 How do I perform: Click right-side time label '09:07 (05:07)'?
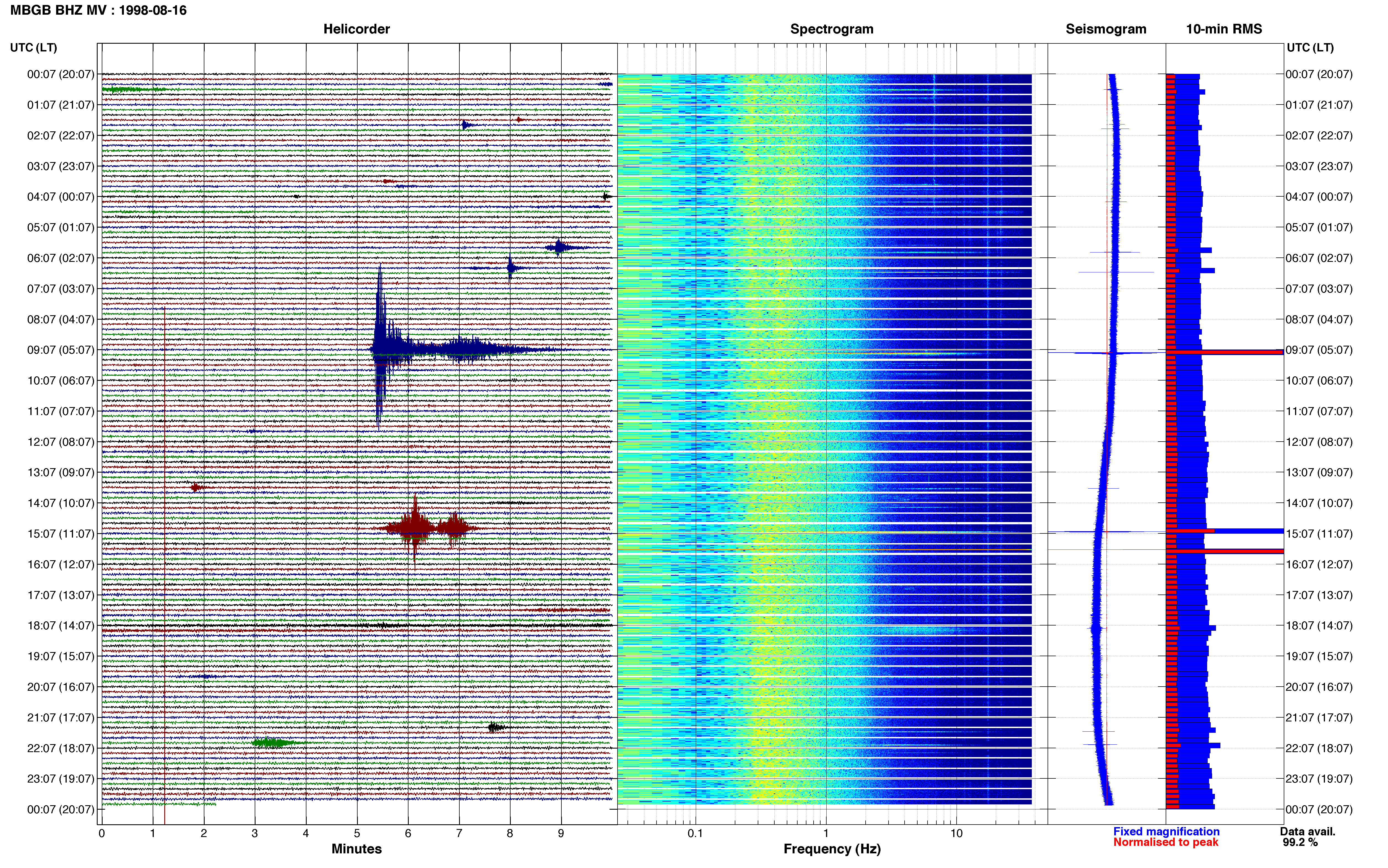tap(1319, 350)
